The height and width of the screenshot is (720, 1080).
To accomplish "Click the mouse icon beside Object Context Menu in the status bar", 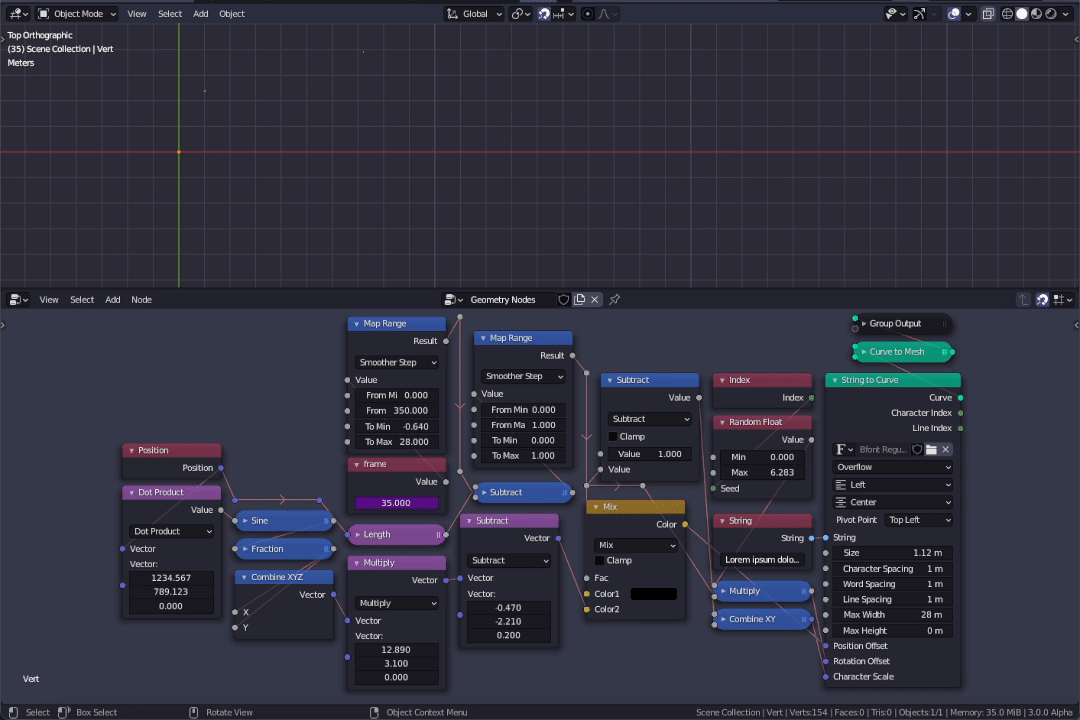I will (x=374, y=712).
